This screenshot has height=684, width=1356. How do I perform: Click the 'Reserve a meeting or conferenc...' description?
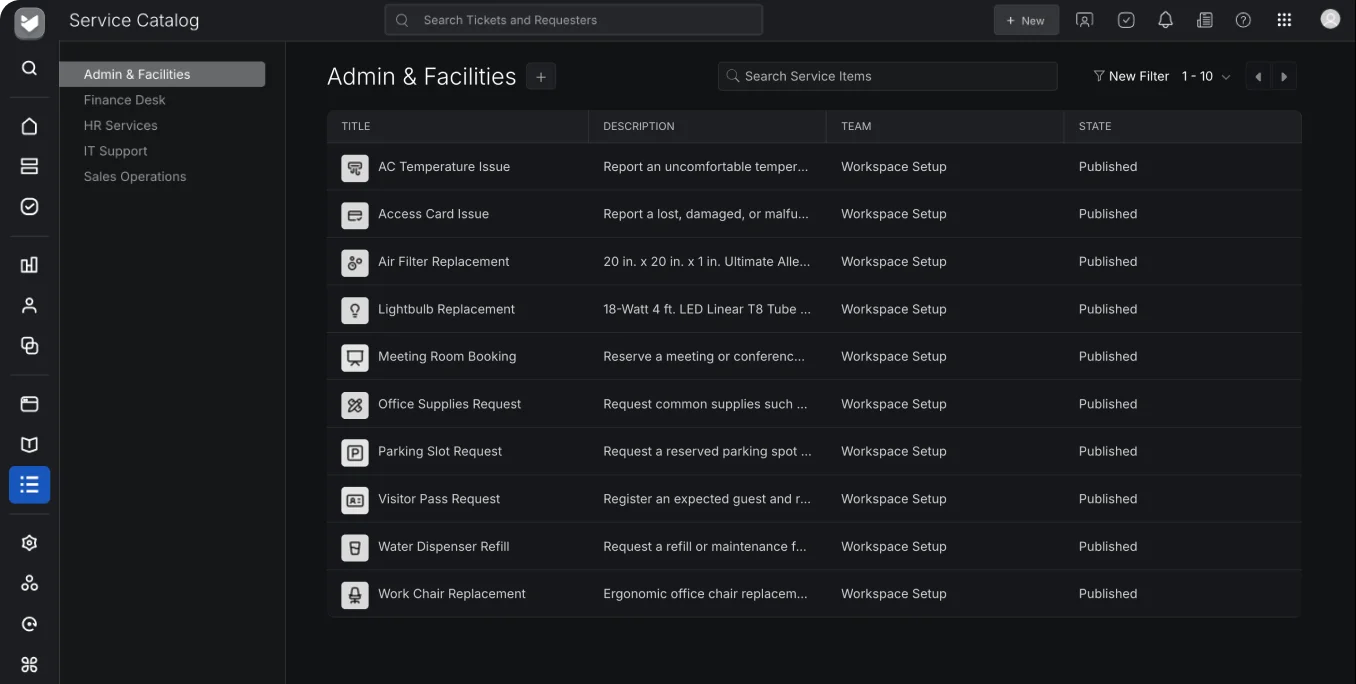pyautogui.click(x=704, y=356)
